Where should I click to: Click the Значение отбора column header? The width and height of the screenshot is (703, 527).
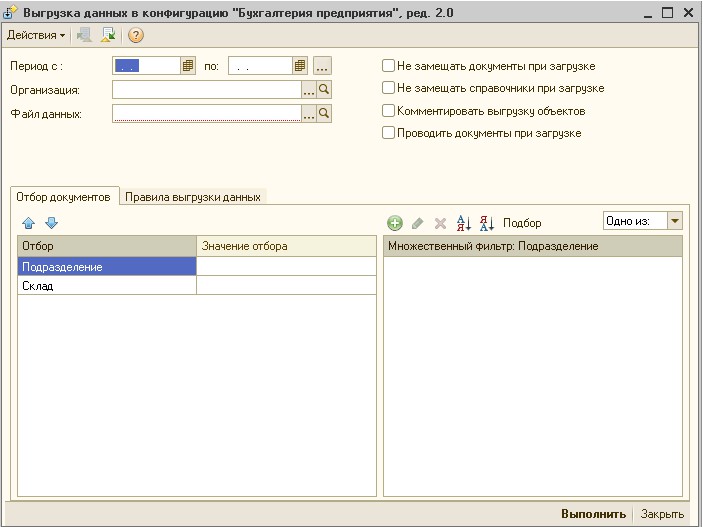pos(286,246)
